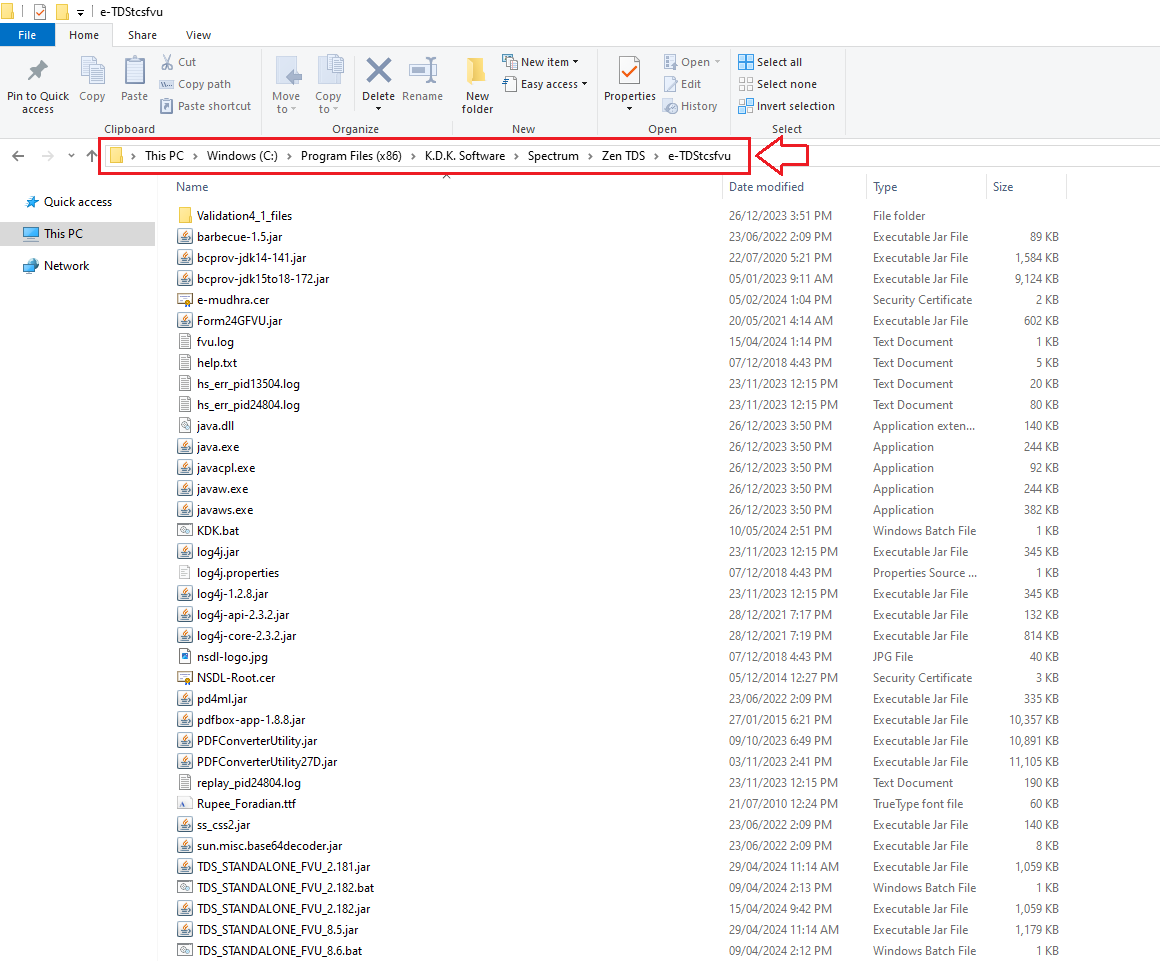1160x961 pixels.
Task: Sort files by Name column header
Action: coord(192,187)
